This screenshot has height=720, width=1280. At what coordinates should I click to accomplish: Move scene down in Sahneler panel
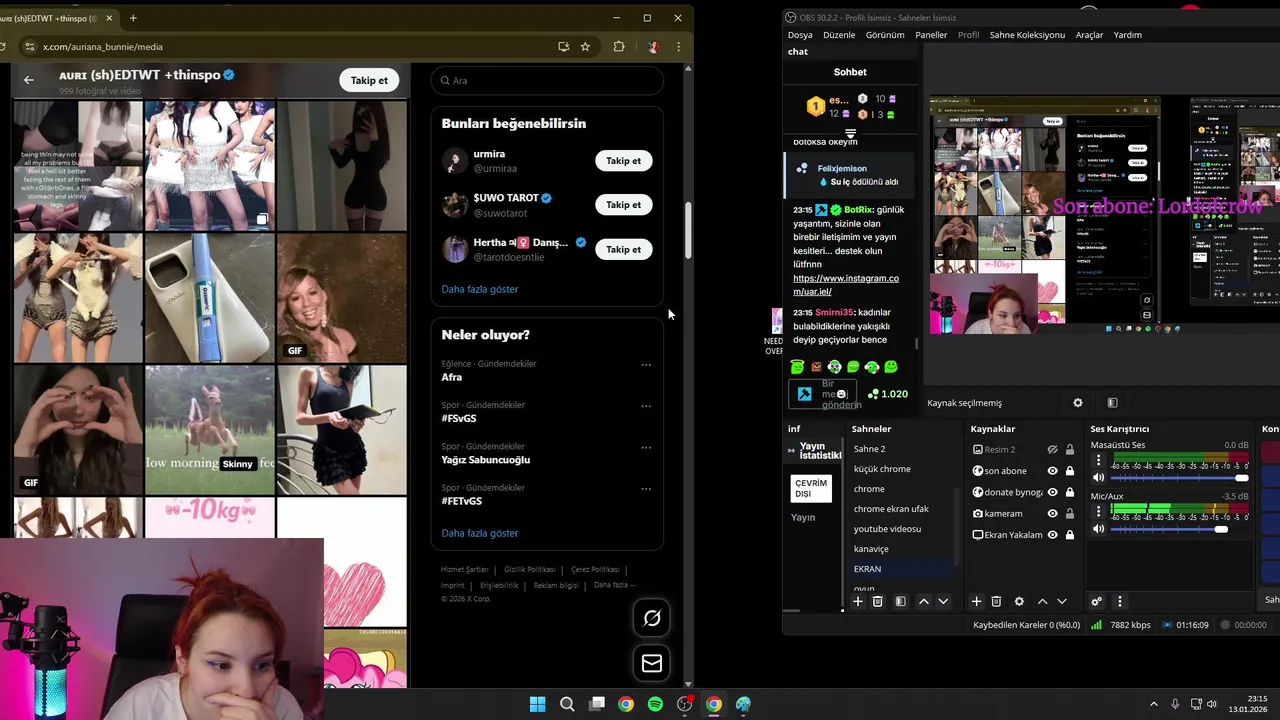(942, 601)
